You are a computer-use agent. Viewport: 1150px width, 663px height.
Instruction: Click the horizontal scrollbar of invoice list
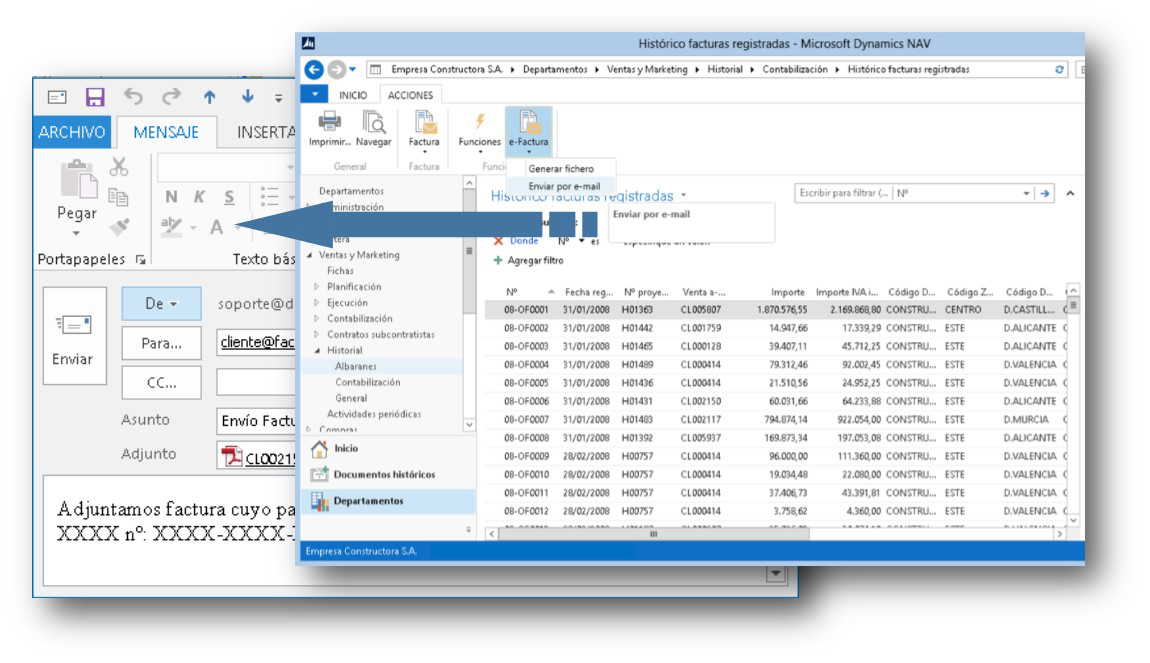[653, 535]
